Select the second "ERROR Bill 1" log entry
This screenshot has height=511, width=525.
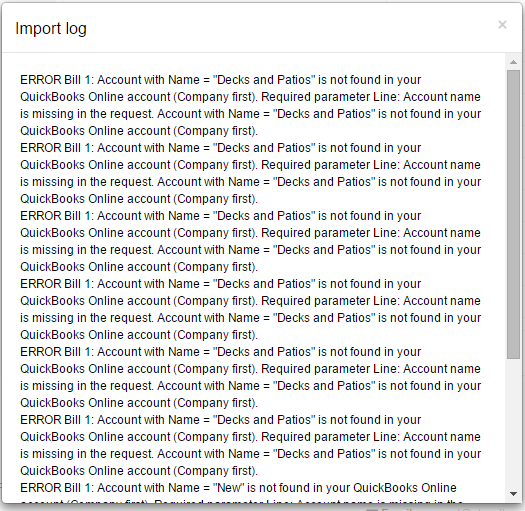point(250,173)
